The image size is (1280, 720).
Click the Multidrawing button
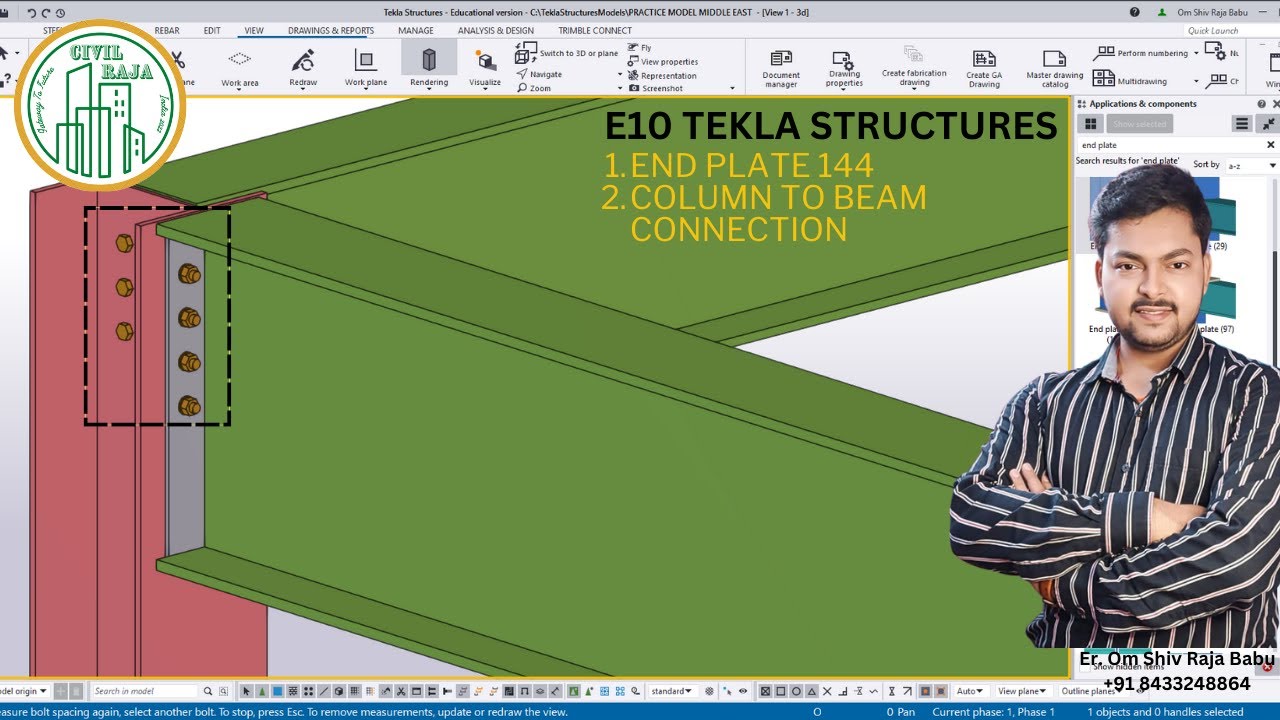pyautogui.click(x=1131, y=78)
